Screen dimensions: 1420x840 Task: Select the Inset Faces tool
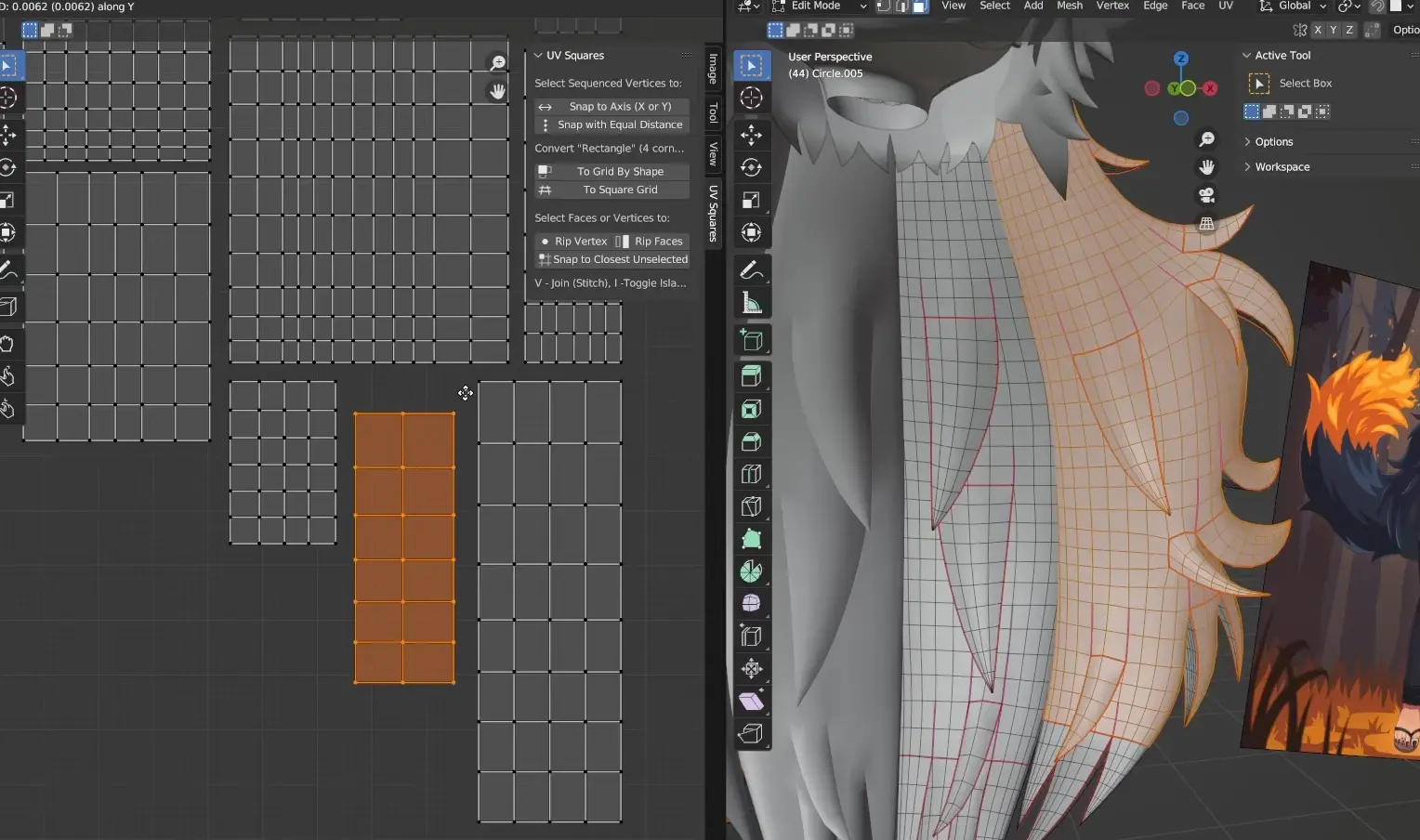pos(752,409)
